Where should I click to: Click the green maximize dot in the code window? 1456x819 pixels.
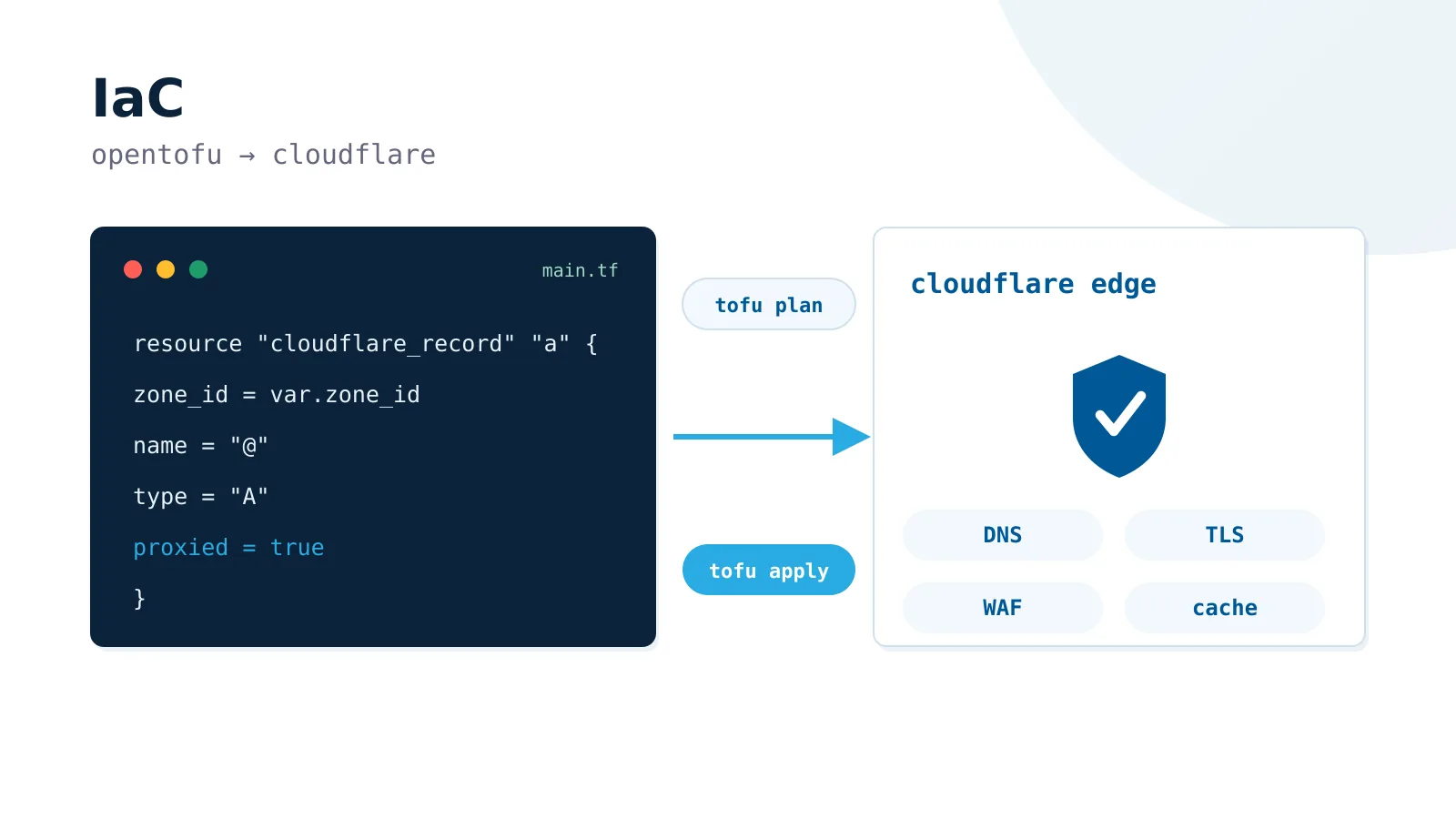[x=198, y=269]
